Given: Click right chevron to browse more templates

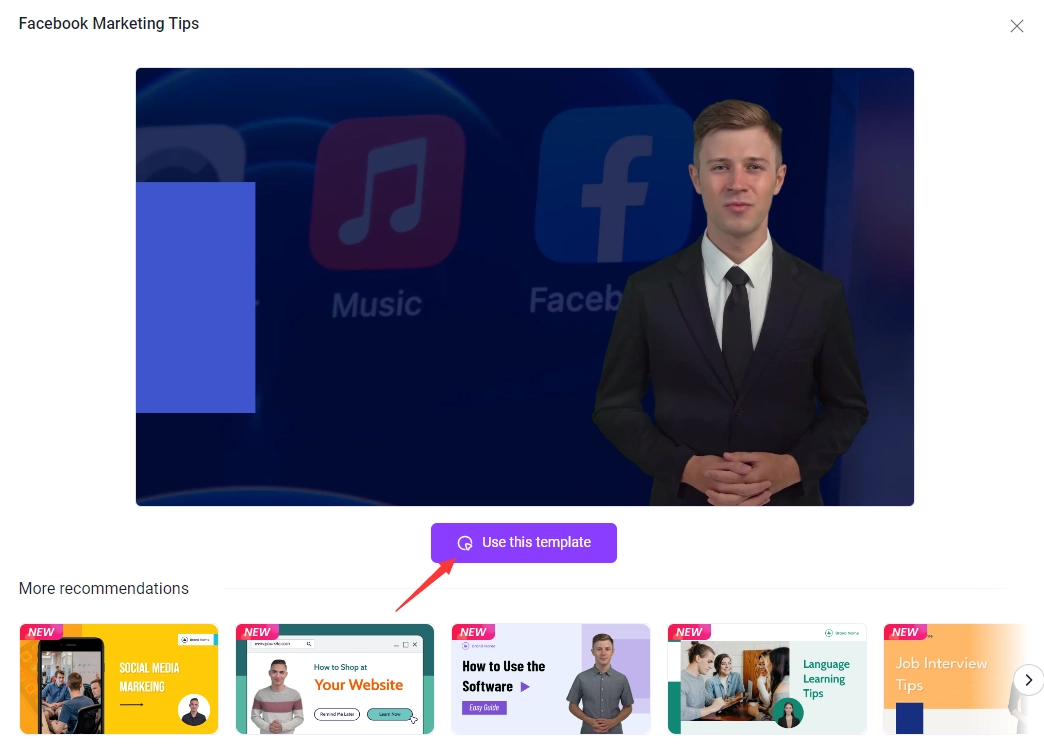Looking at the screenshot, I should pyautogui.click(x=1029, y=679).
